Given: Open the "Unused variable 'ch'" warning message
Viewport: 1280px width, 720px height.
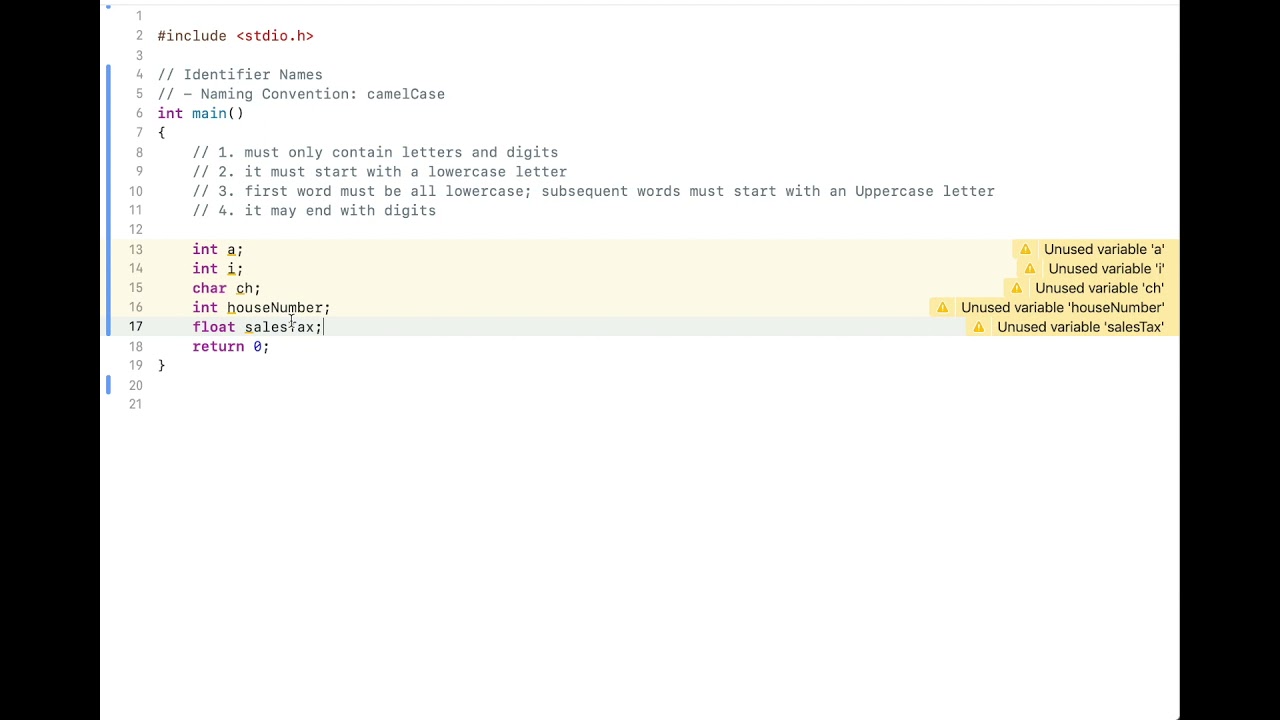Looking at the screenshot, I should pos(1099,288).
